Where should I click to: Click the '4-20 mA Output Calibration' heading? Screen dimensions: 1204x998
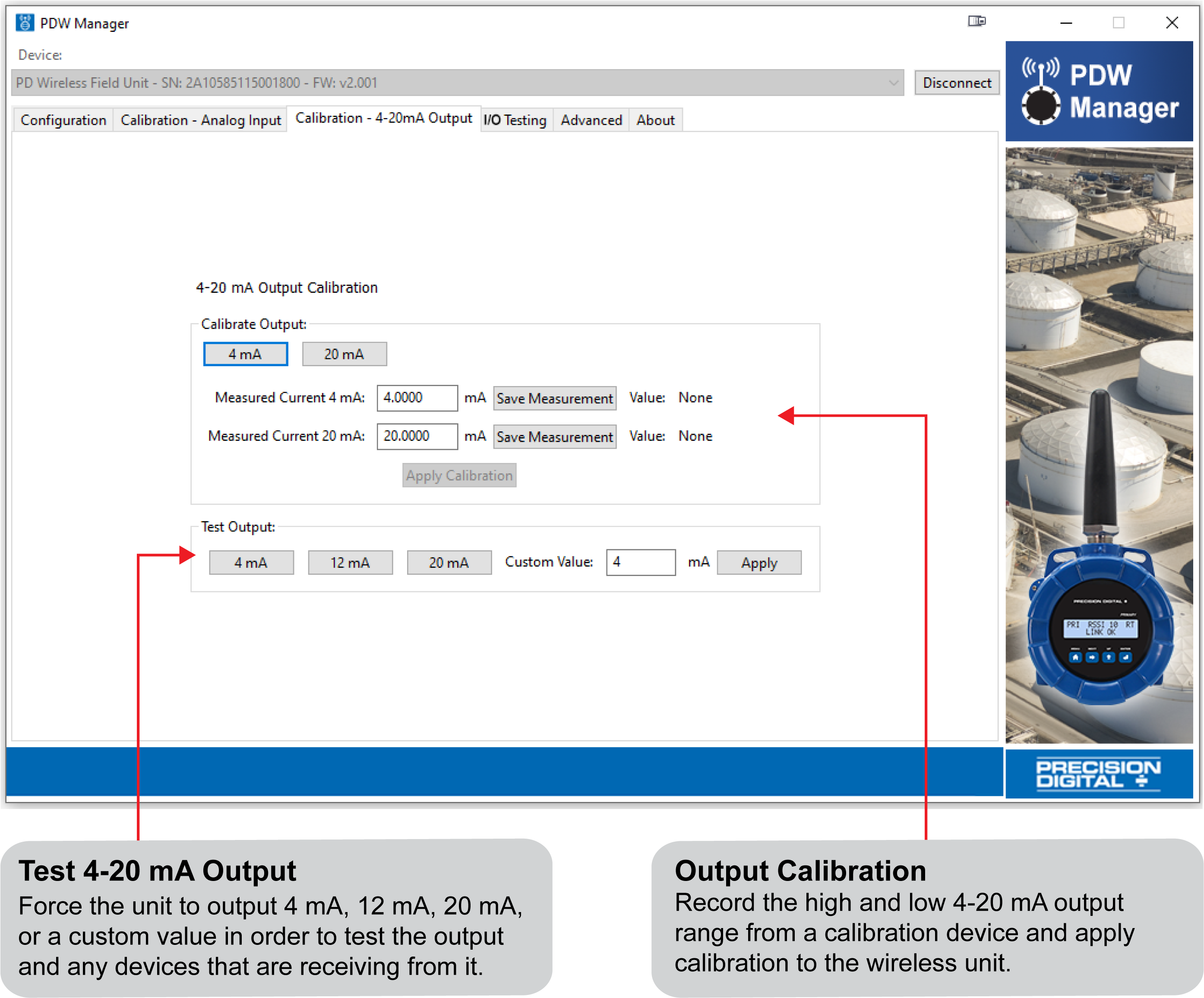tap(287, 287)
